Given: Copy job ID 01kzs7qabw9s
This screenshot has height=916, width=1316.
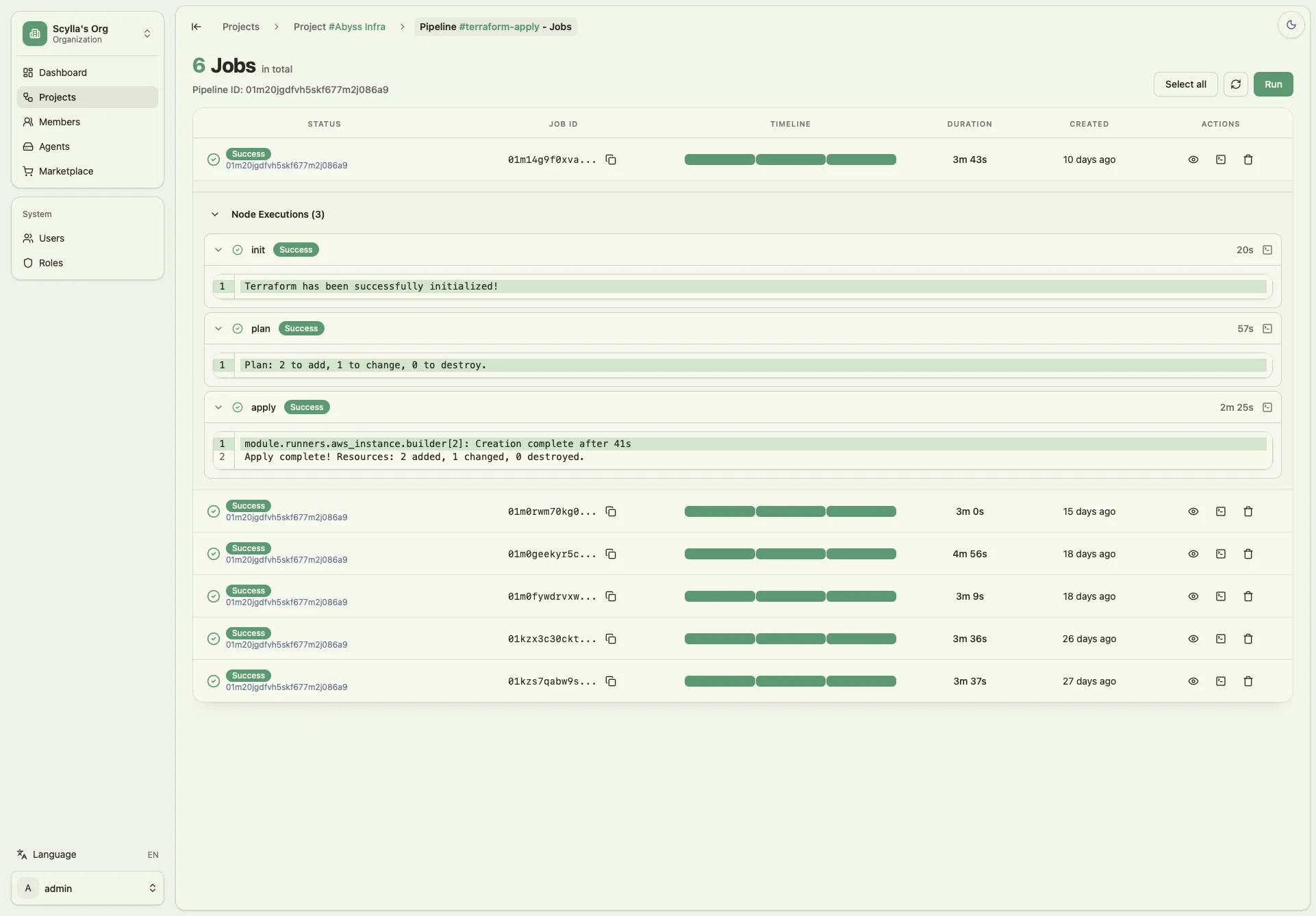Looking at the screenshot, I should [611, 681].
